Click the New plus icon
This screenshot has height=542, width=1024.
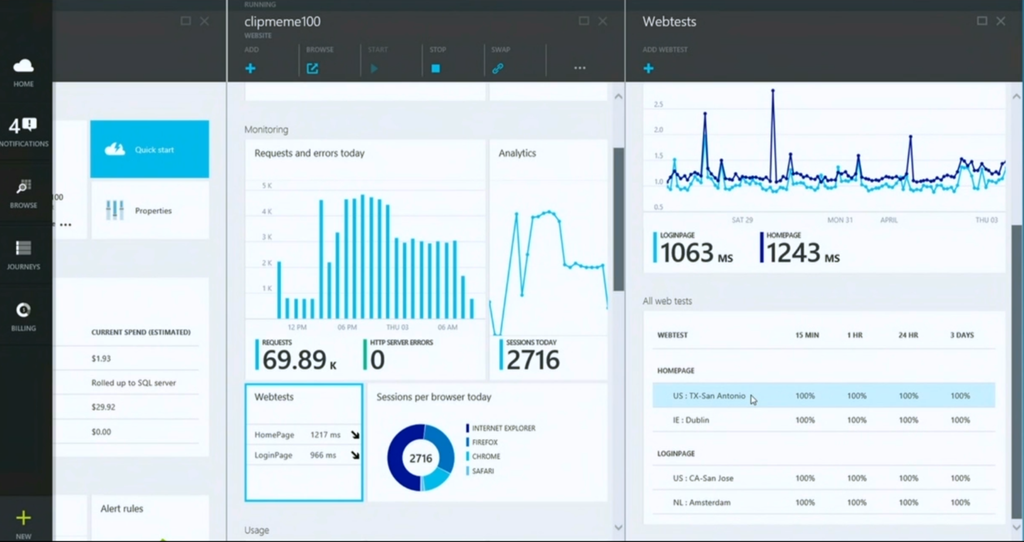coord(23,518)
